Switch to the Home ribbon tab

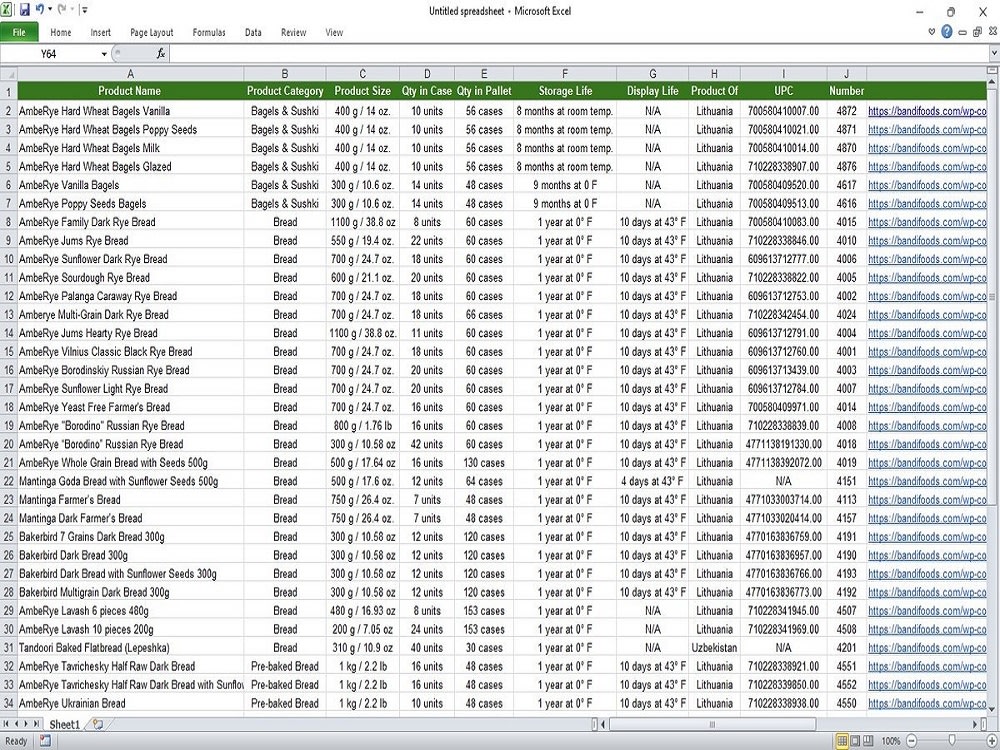61,33
